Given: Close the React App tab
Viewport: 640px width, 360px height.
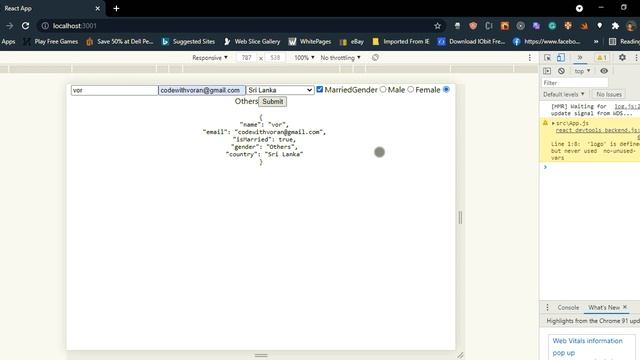Looking at the screenshot, I should [x=98, y=8].
